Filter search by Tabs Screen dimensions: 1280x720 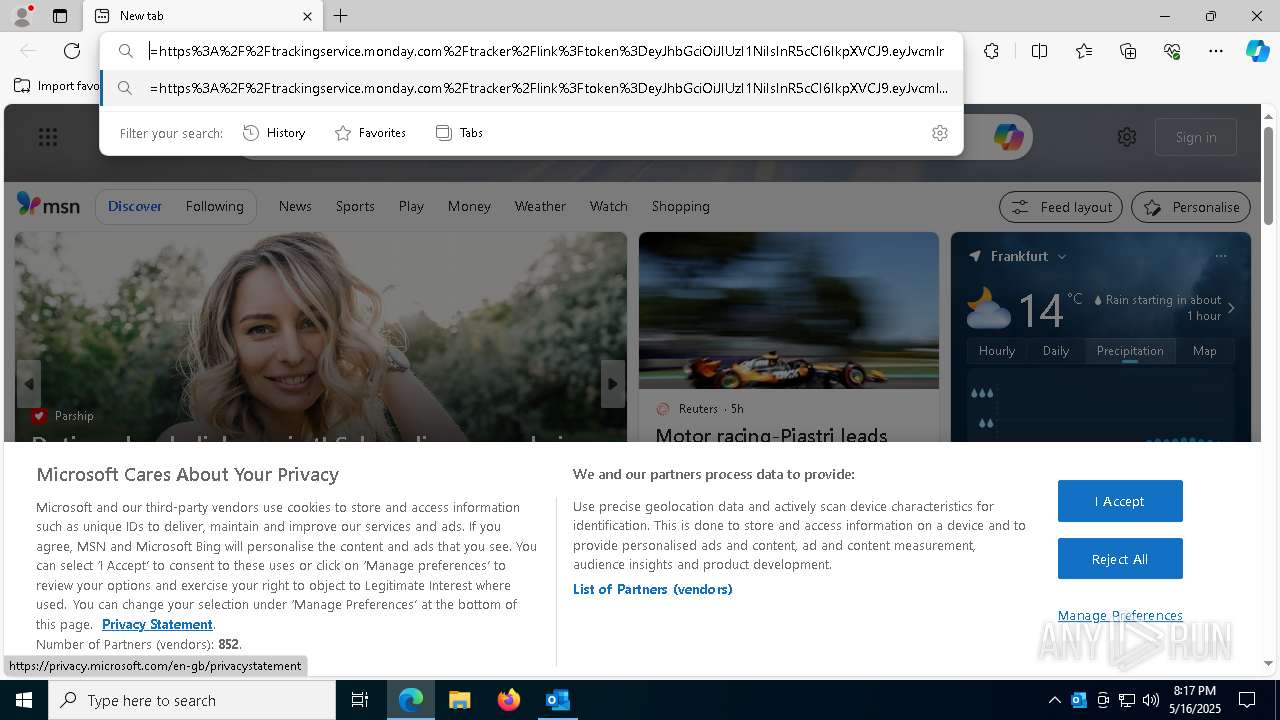459,133
